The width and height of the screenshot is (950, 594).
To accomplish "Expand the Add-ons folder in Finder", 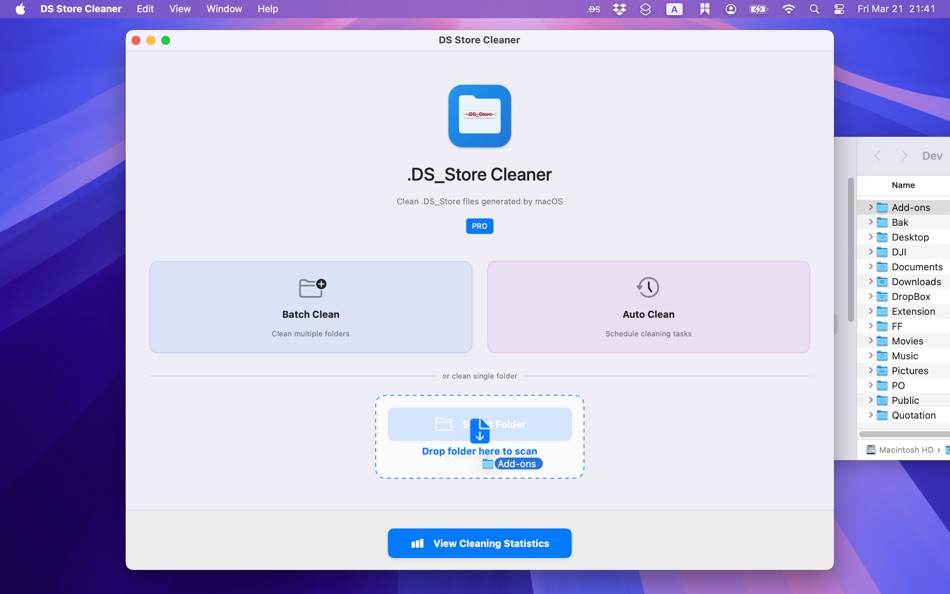I will tap(871, 207).
